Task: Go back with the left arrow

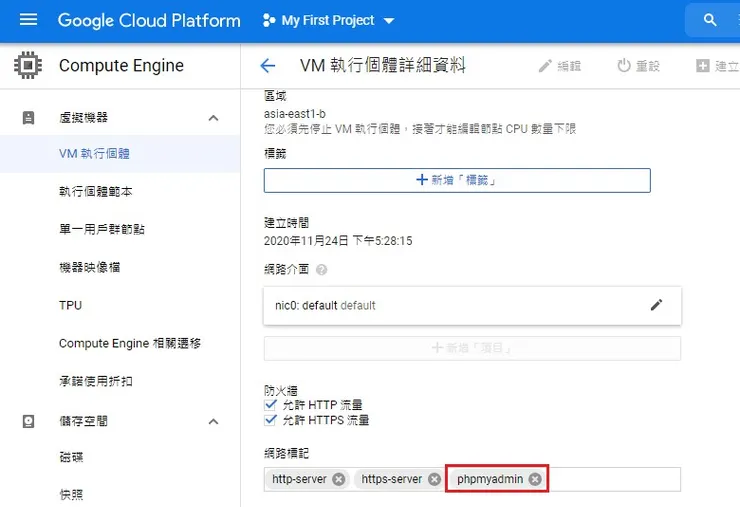Action: click(268, 66)
